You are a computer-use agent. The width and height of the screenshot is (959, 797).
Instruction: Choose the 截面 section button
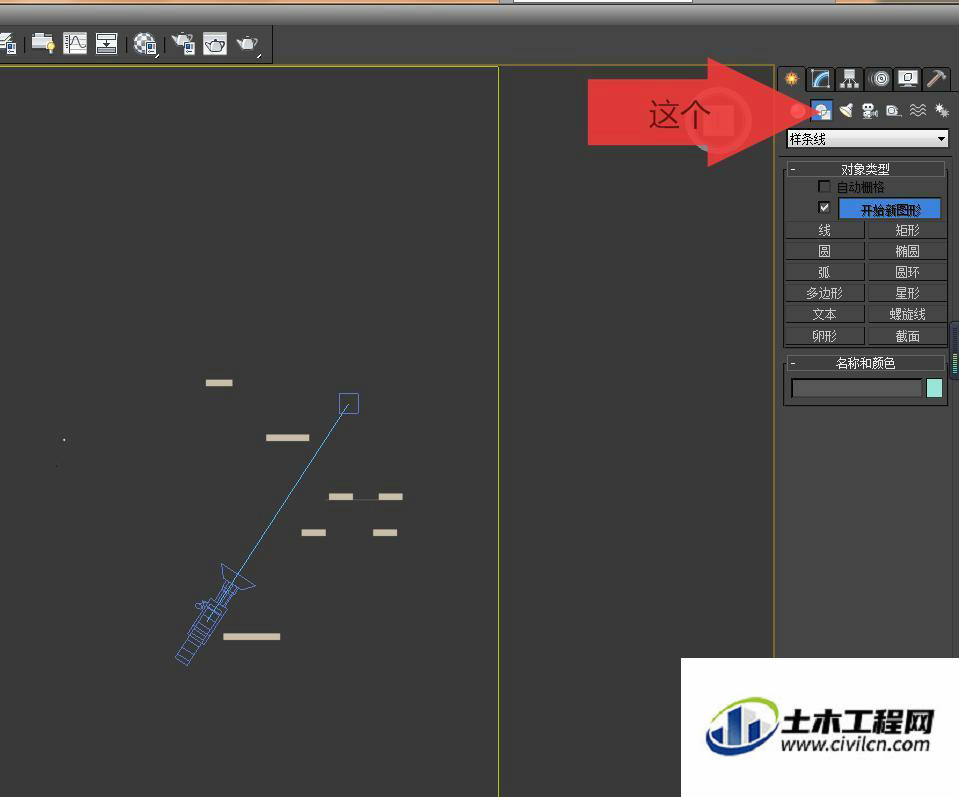(907, 336)
